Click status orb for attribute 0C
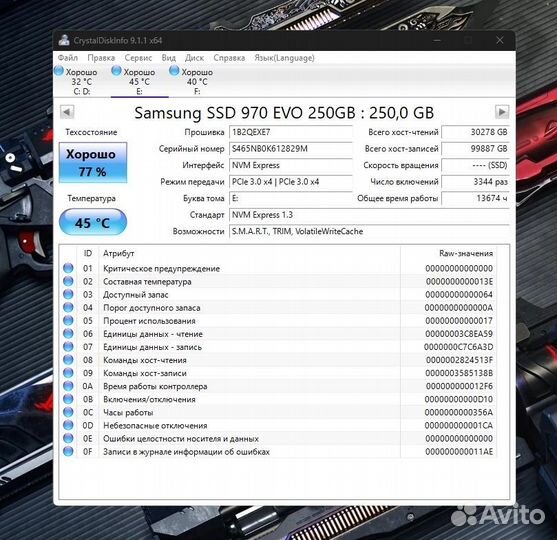557x540 pixels. [x=68, y=412]
